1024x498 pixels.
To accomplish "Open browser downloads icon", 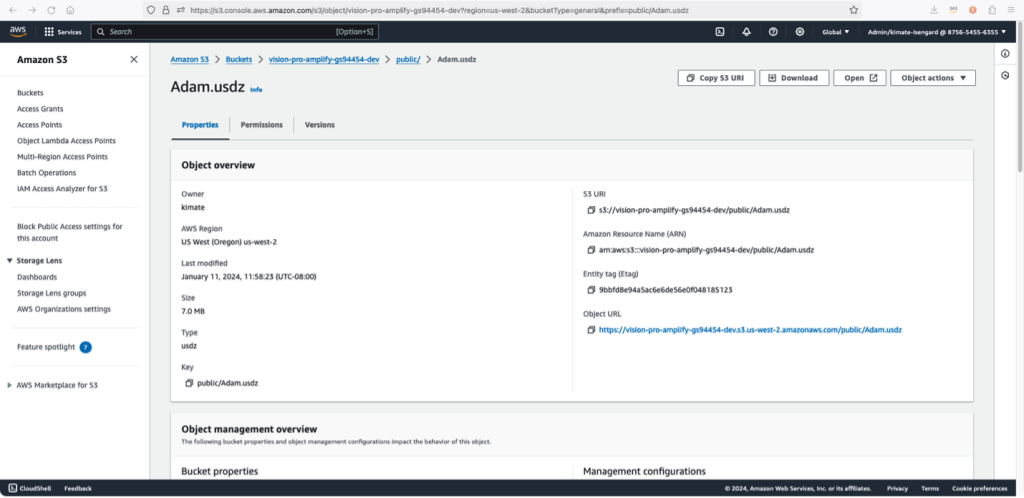I will click(x=935, y=10).
